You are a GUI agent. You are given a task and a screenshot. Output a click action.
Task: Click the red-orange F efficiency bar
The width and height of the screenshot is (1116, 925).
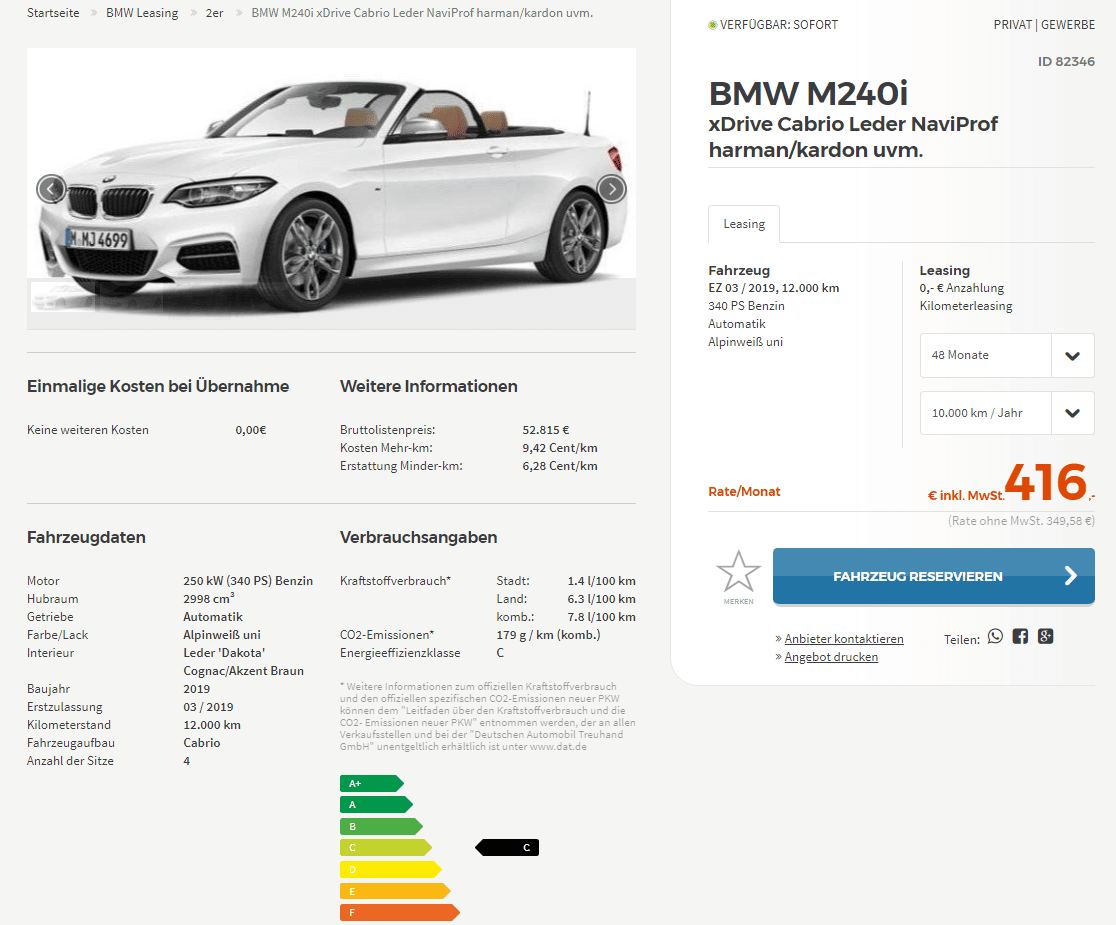pos(400,912)
